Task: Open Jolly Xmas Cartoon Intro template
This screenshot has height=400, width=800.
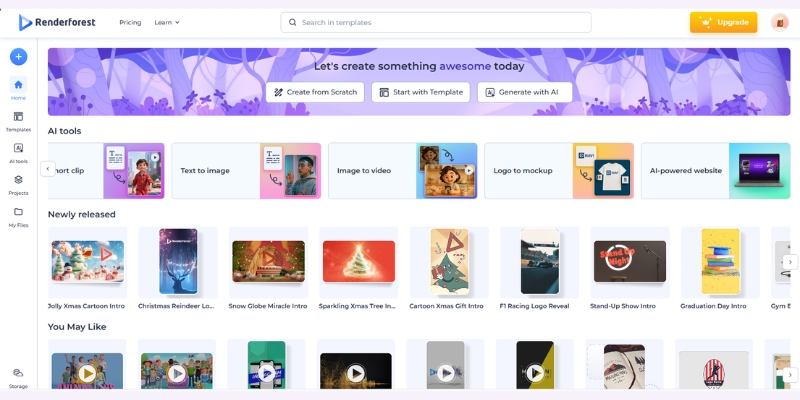Action: [x=88, y=262]
